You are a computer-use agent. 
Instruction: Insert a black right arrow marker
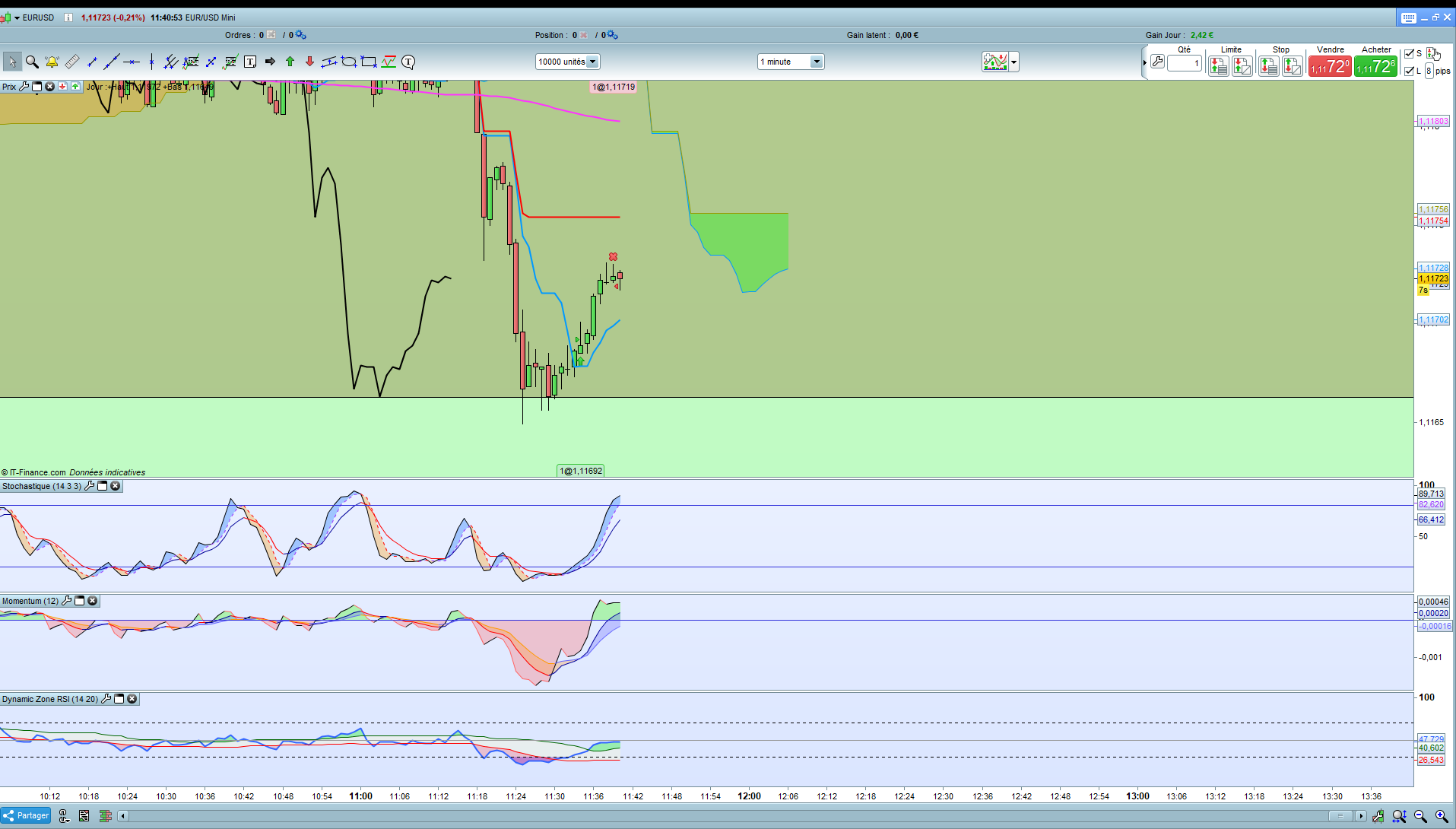click(270, 62)
